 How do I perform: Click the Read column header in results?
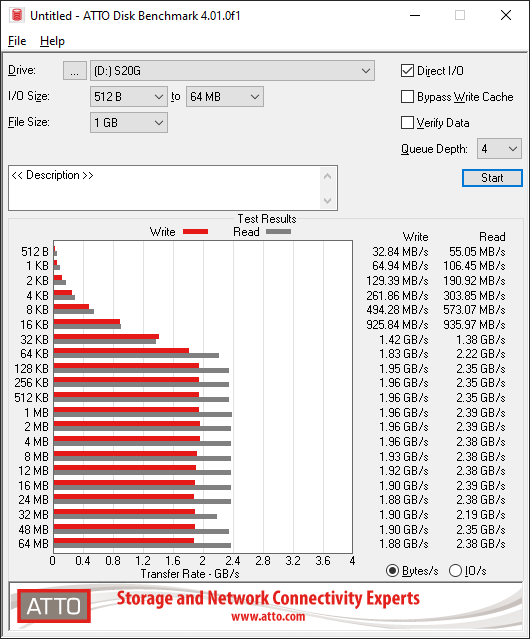pos(492,237)
